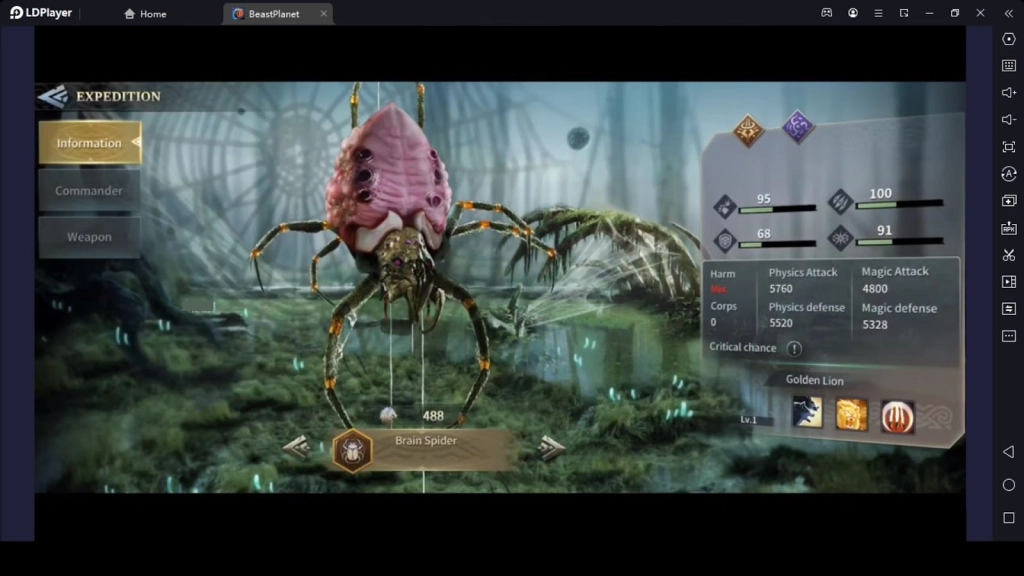Switch to the Weapon tab

click(88, 236)
